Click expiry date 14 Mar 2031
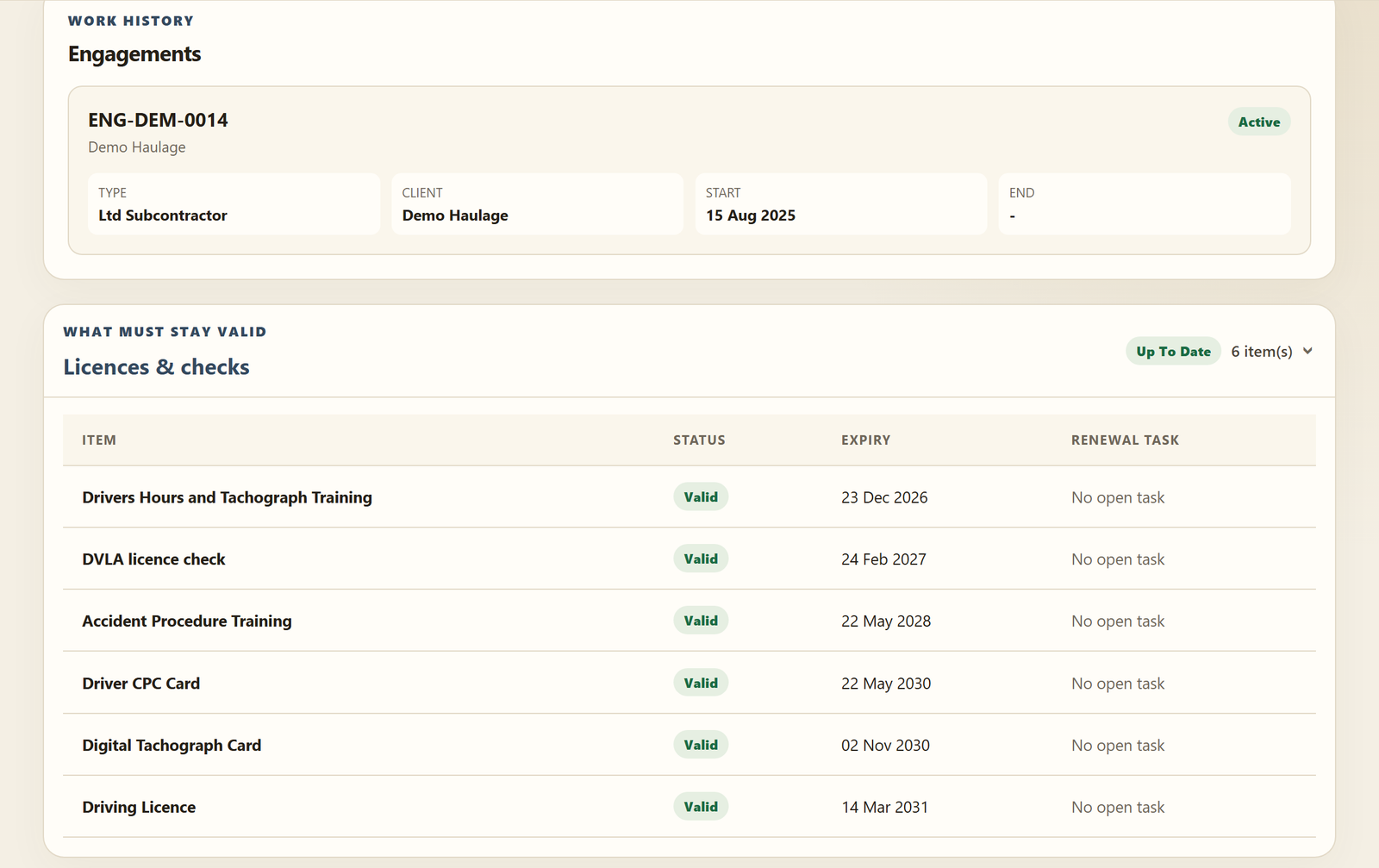Screen dimensions: 1379x868 point(884,808)
